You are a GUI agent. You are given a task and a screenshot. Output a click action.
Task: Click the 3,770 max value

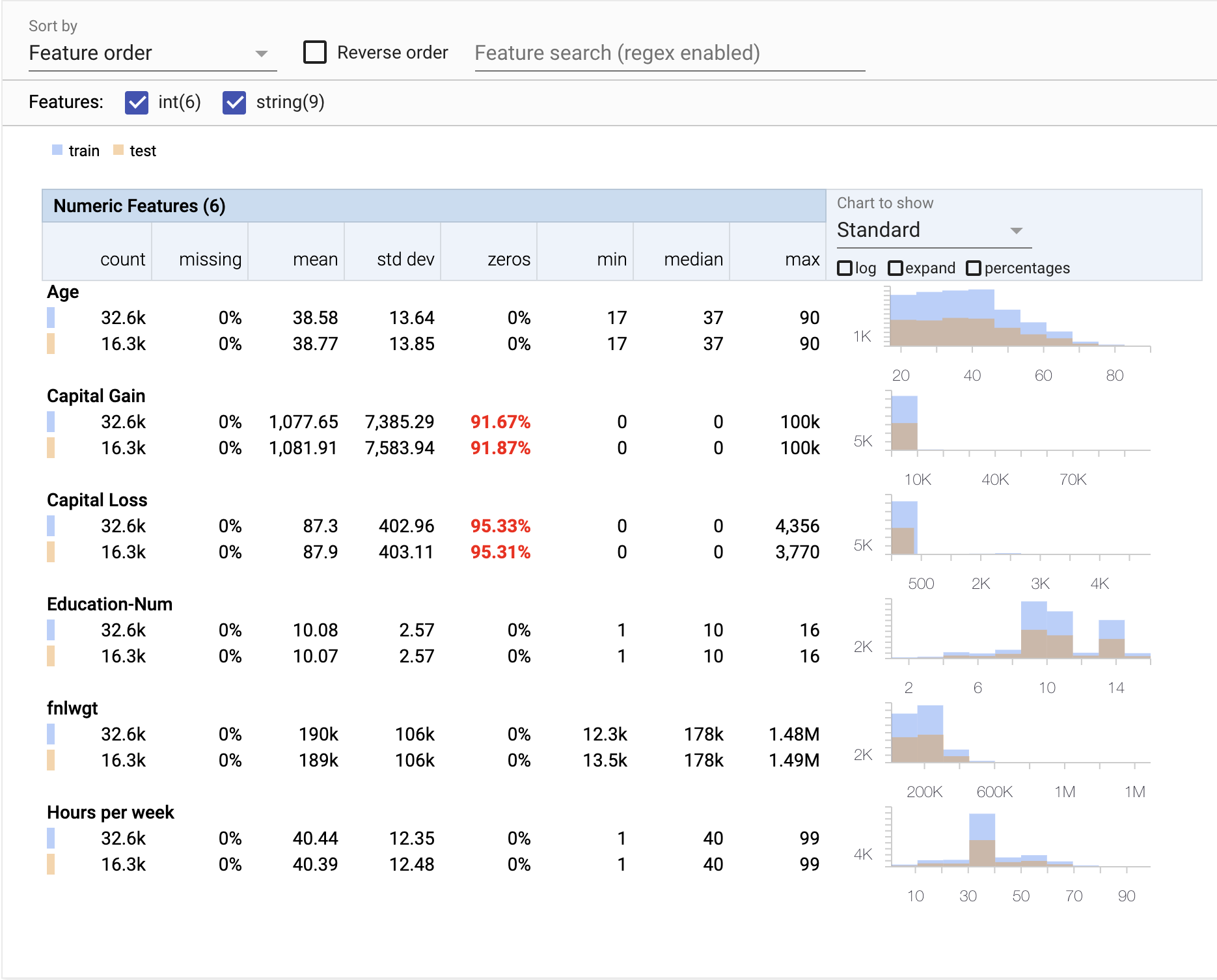tap(797, 552)
